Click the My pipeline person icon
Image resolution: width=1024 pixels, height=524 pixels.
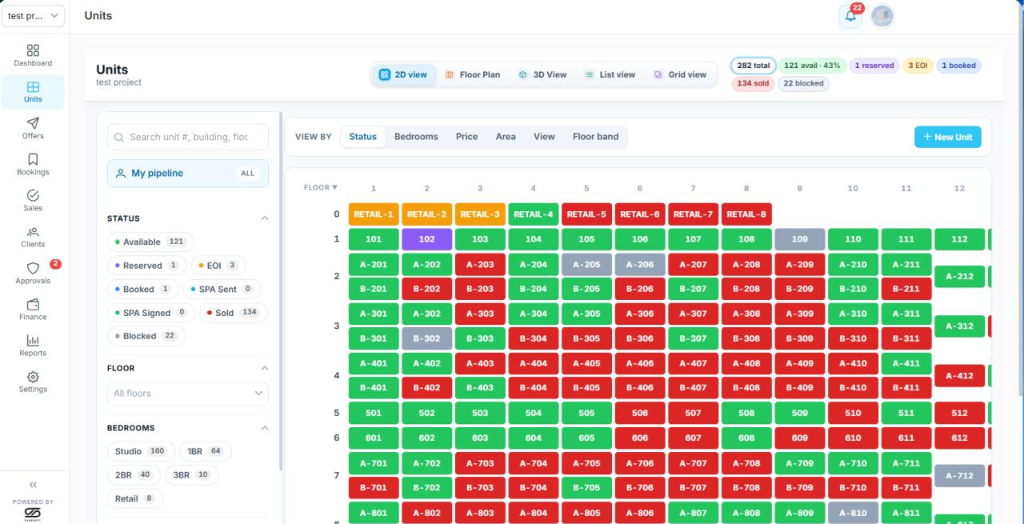(x=120, y=174)
